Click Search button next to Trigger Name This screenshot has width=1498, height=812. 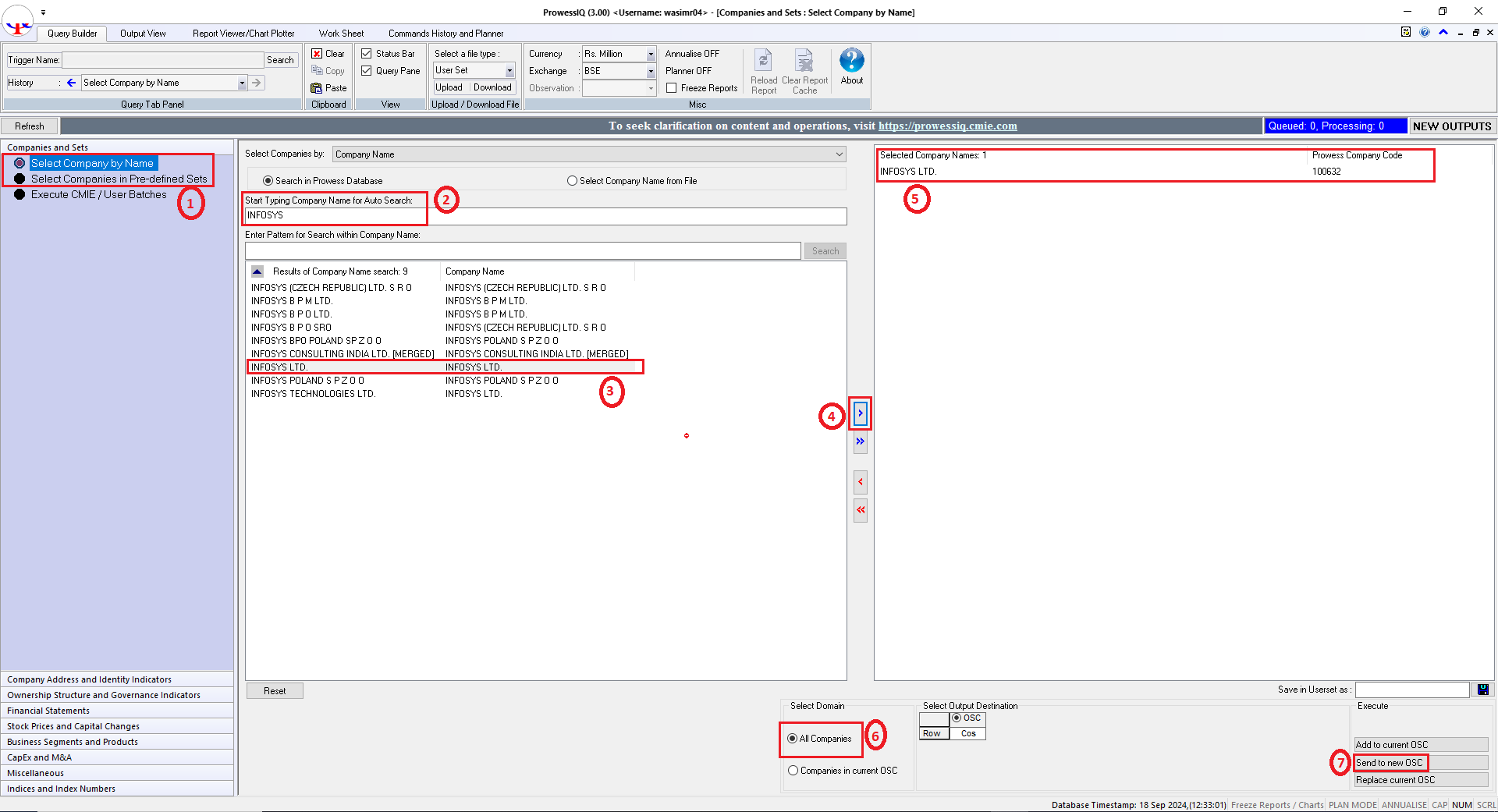(280, 60)
